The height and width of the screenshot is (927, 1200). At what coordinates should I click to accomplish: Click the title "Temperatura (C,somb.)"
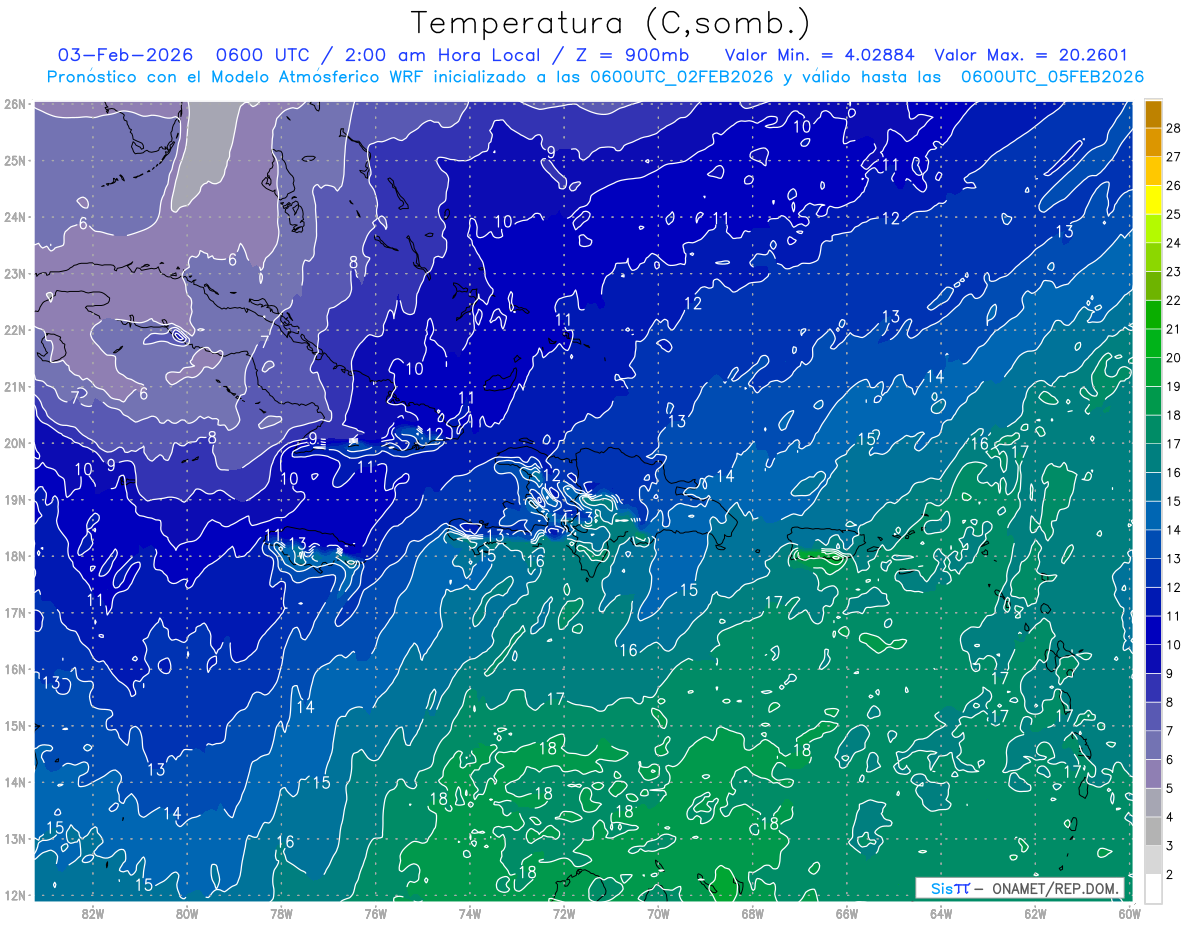[611, 24]
